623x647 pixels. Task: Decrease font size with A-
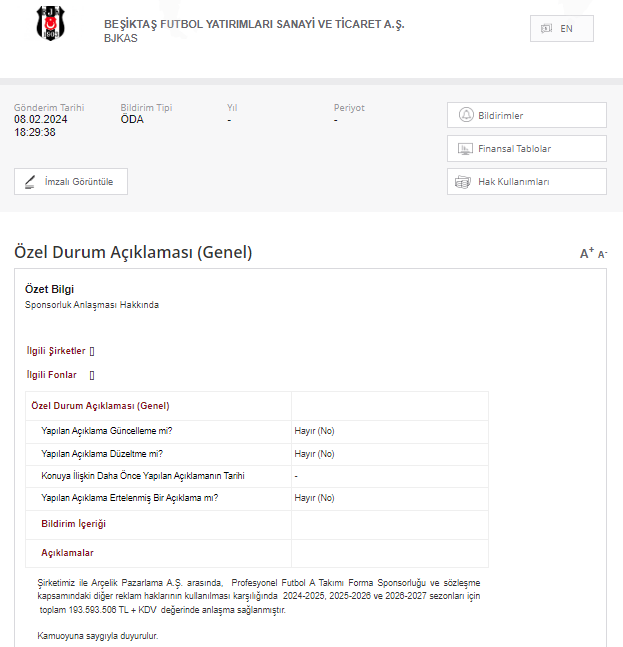(602, 254)
